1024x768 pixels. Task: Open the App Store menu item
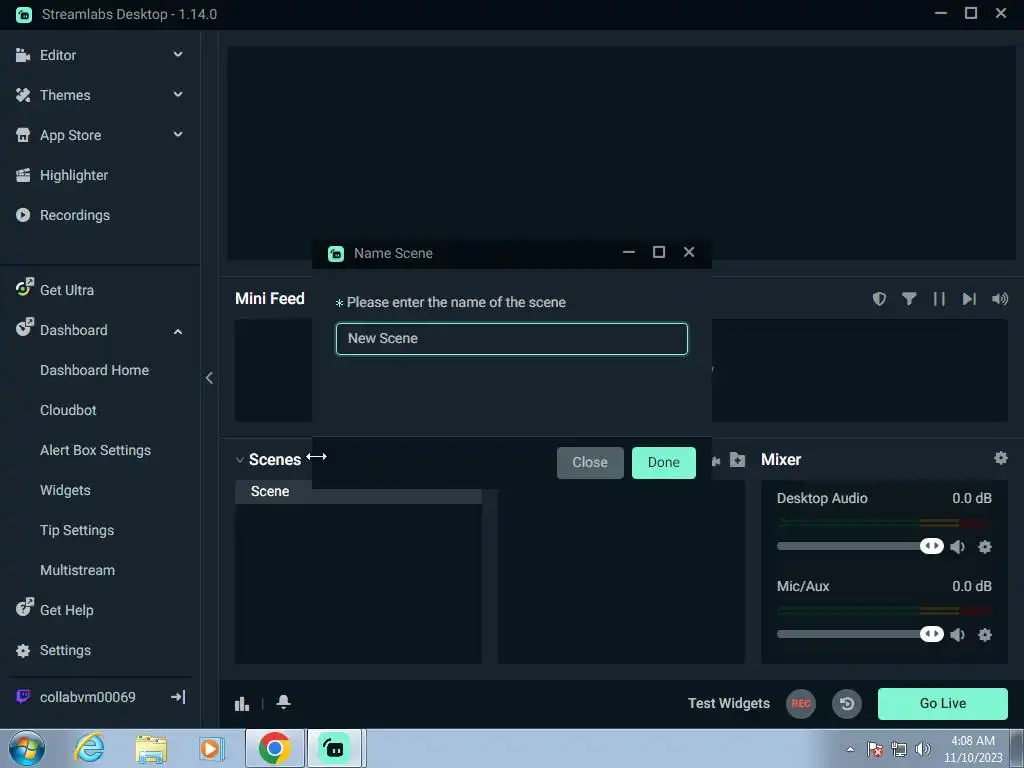(71, 135)
